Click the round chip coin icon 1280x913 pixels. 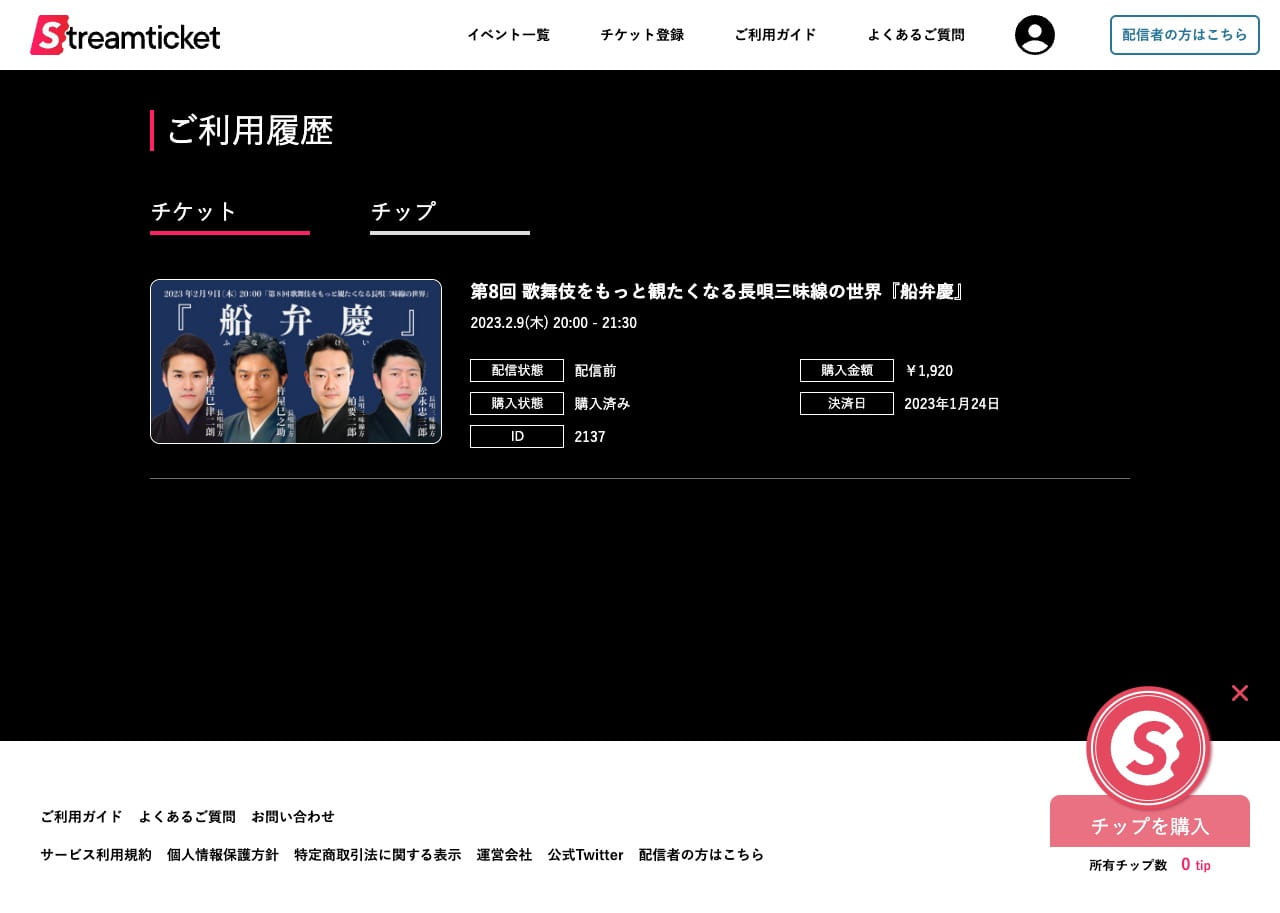[x=1149, y=748]
